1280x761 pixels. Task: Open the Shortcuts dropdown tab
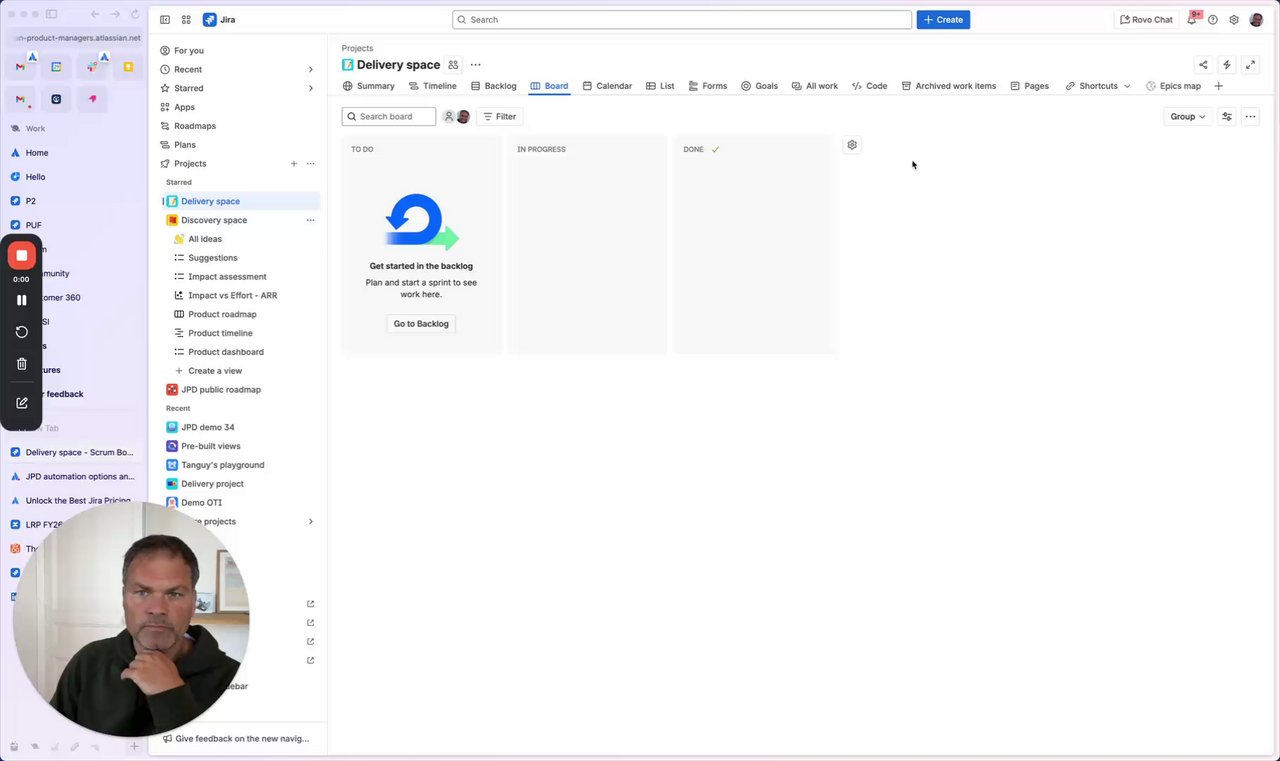[x=1098, y=86]
